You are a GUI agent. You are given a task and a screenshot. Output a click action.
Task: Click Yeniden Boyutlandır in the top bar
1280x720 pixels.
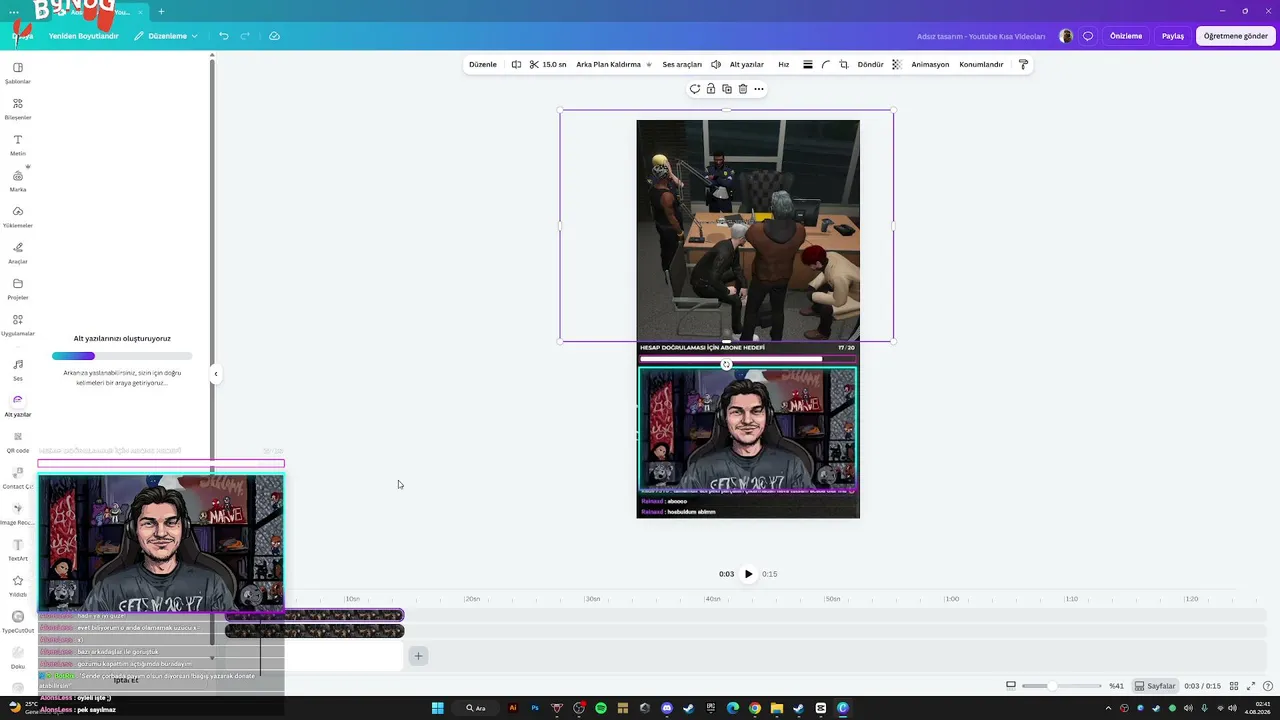(84, 36)
